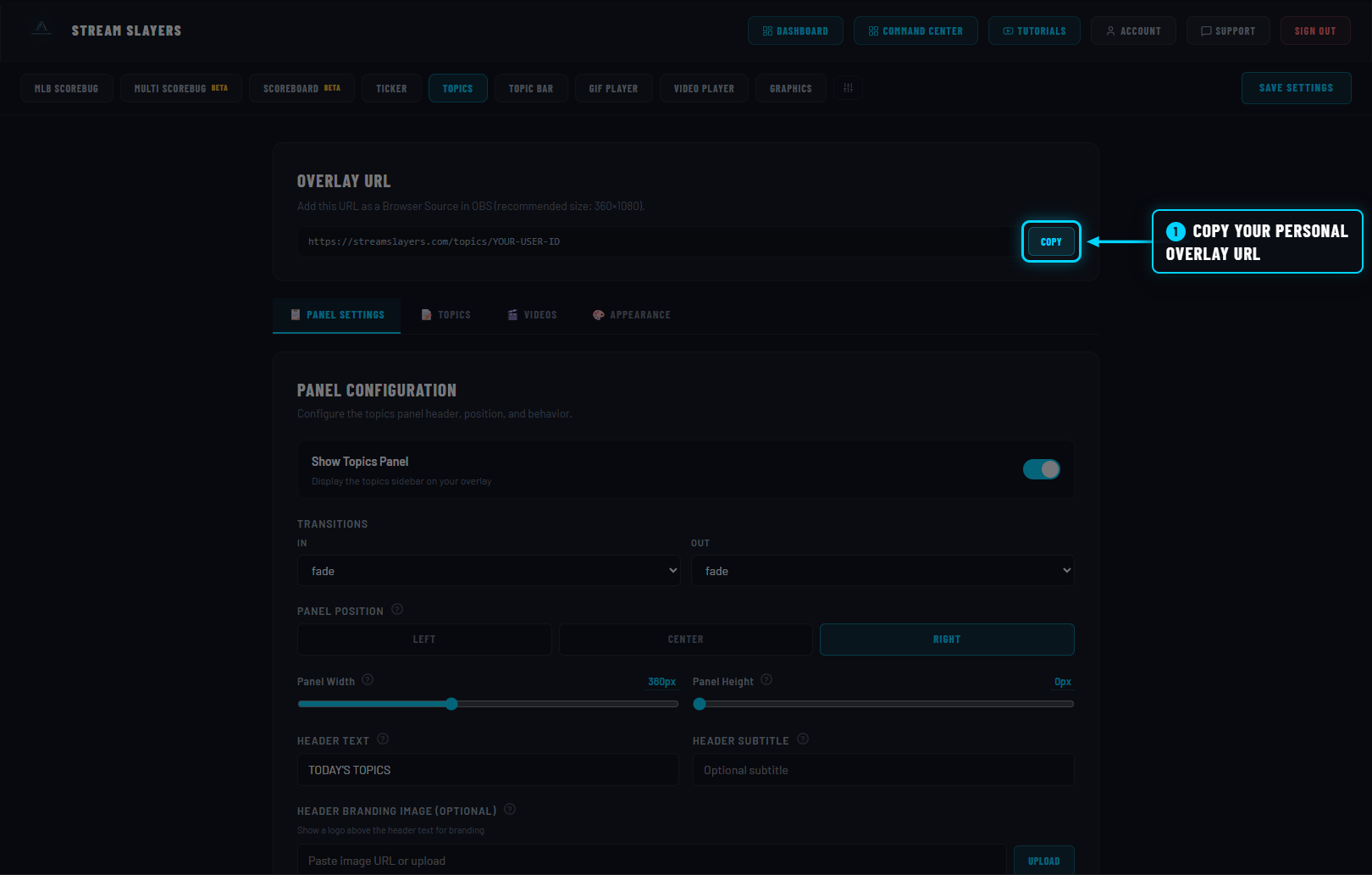Click Save Settings button

(1296, 88)
